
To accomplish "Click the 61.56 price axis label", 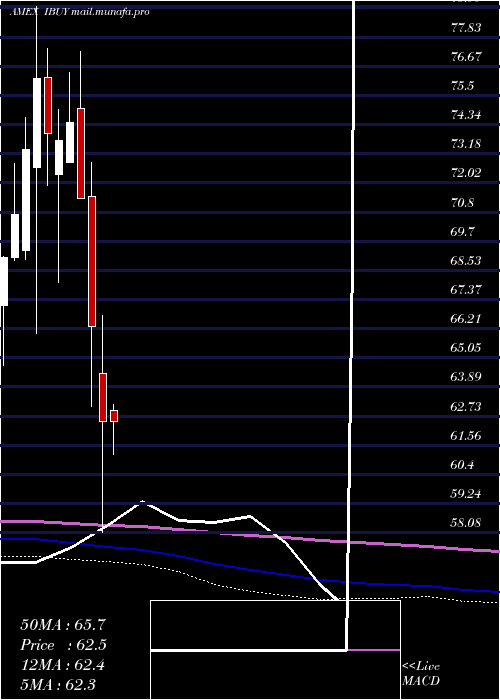I will pyautogui.click(x=466, y=435).
